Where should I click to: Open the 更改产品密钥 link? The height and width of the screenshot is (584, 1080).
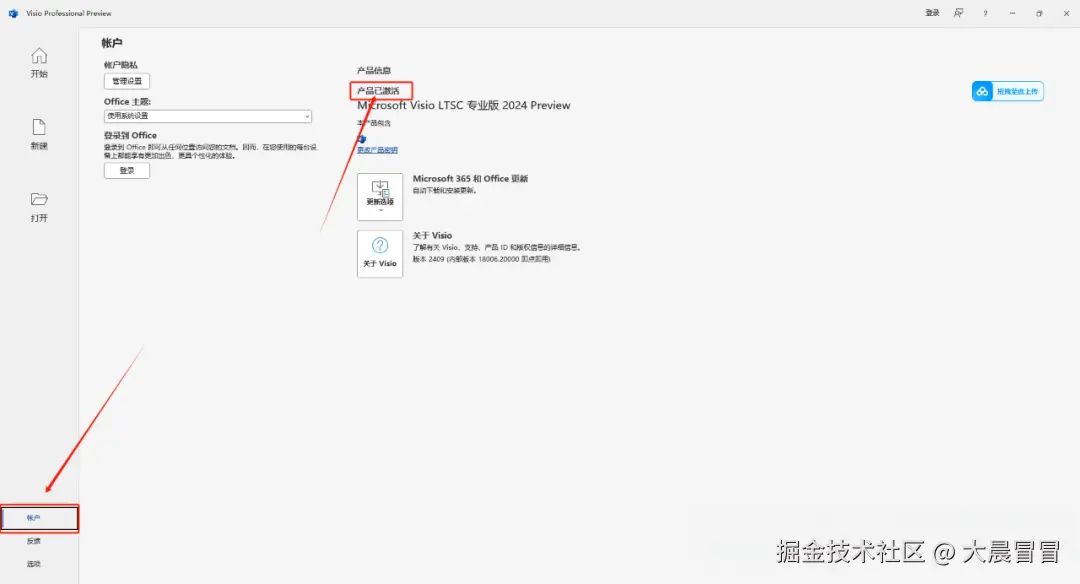pos(377,150)
